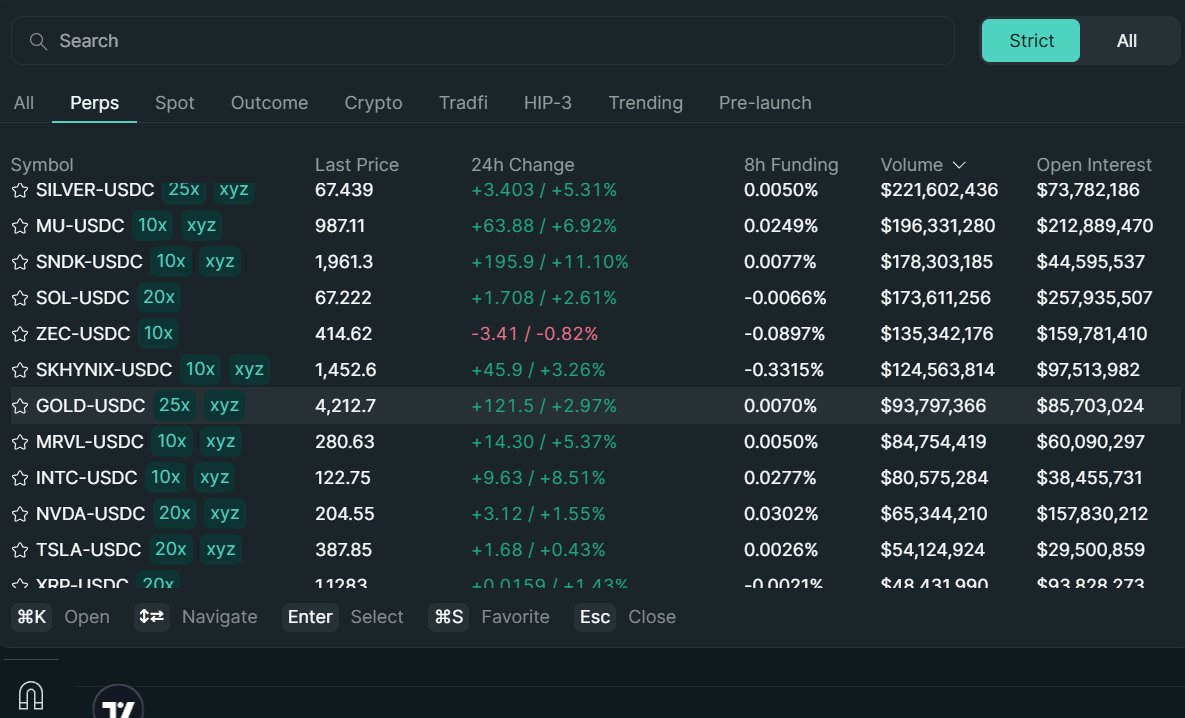Choose the SKHYNIX-USDC market name
Image resolution: width=1185 pixels, height=718 pixels.
104,370
